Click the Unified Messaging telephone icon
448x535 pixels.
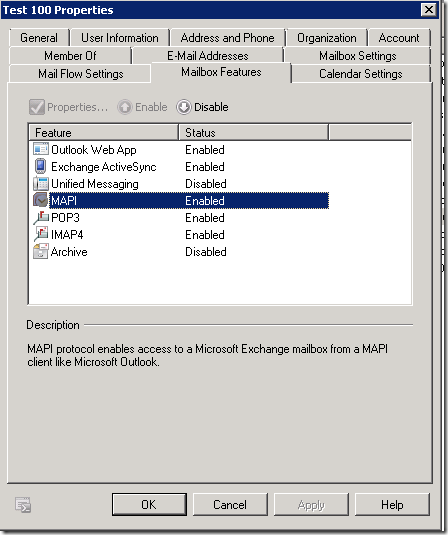click(41, 184)
